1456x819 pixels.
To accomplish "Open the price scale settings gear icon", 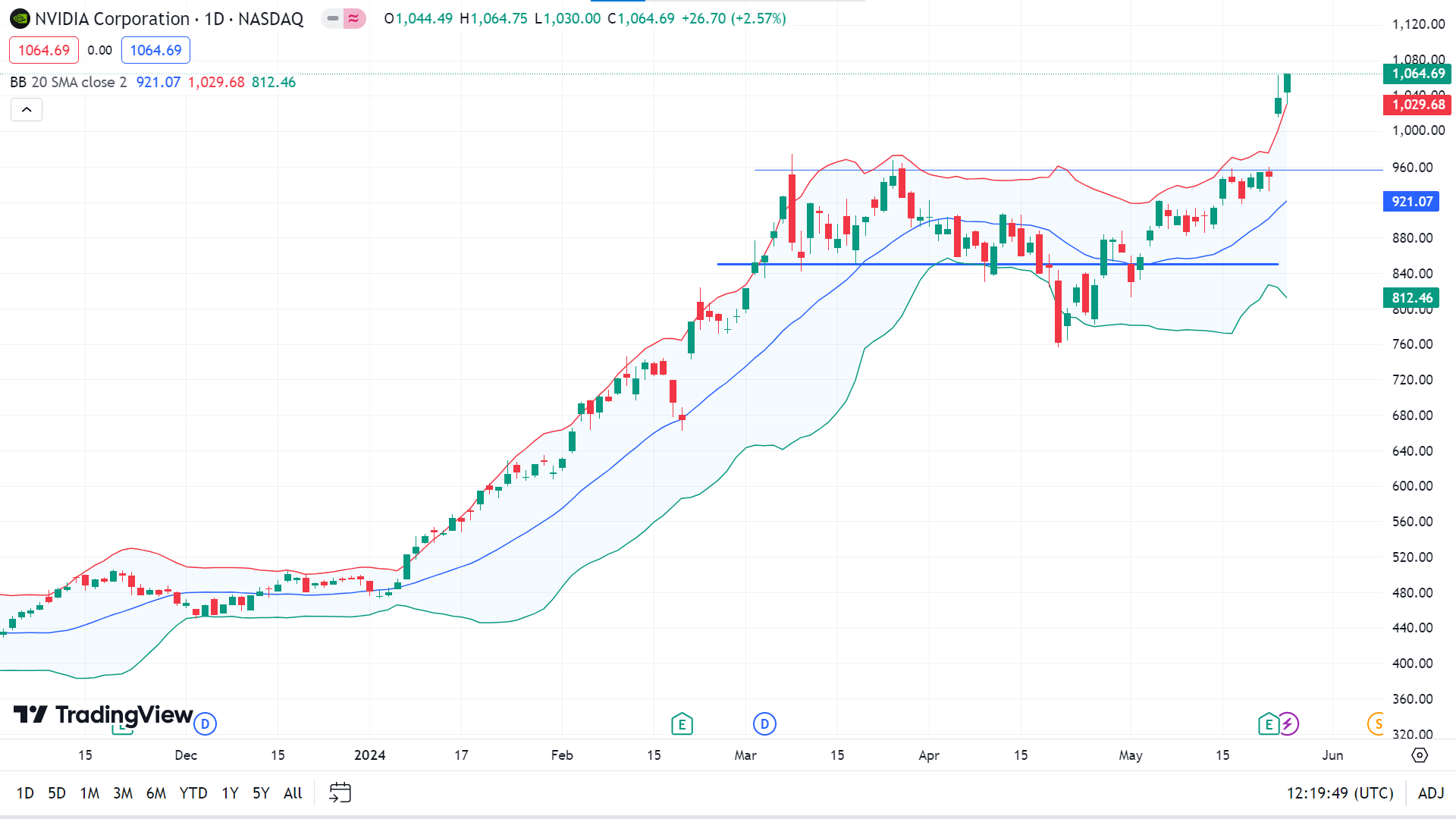I will click(x=1420, y=755).
